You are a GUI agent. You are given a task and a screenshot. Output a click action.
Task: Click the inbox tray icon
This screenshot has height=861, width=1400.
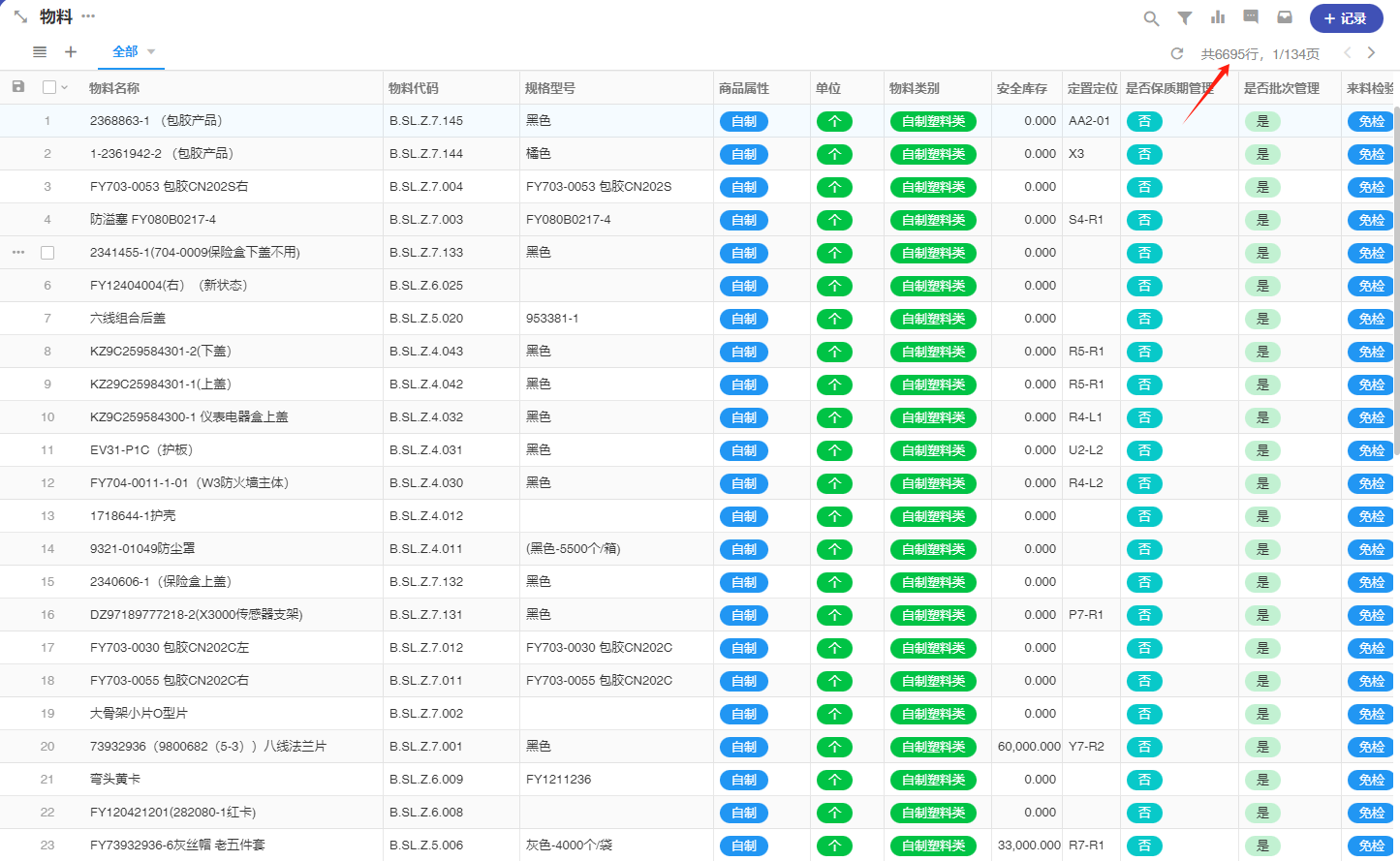coord(1285,17)
